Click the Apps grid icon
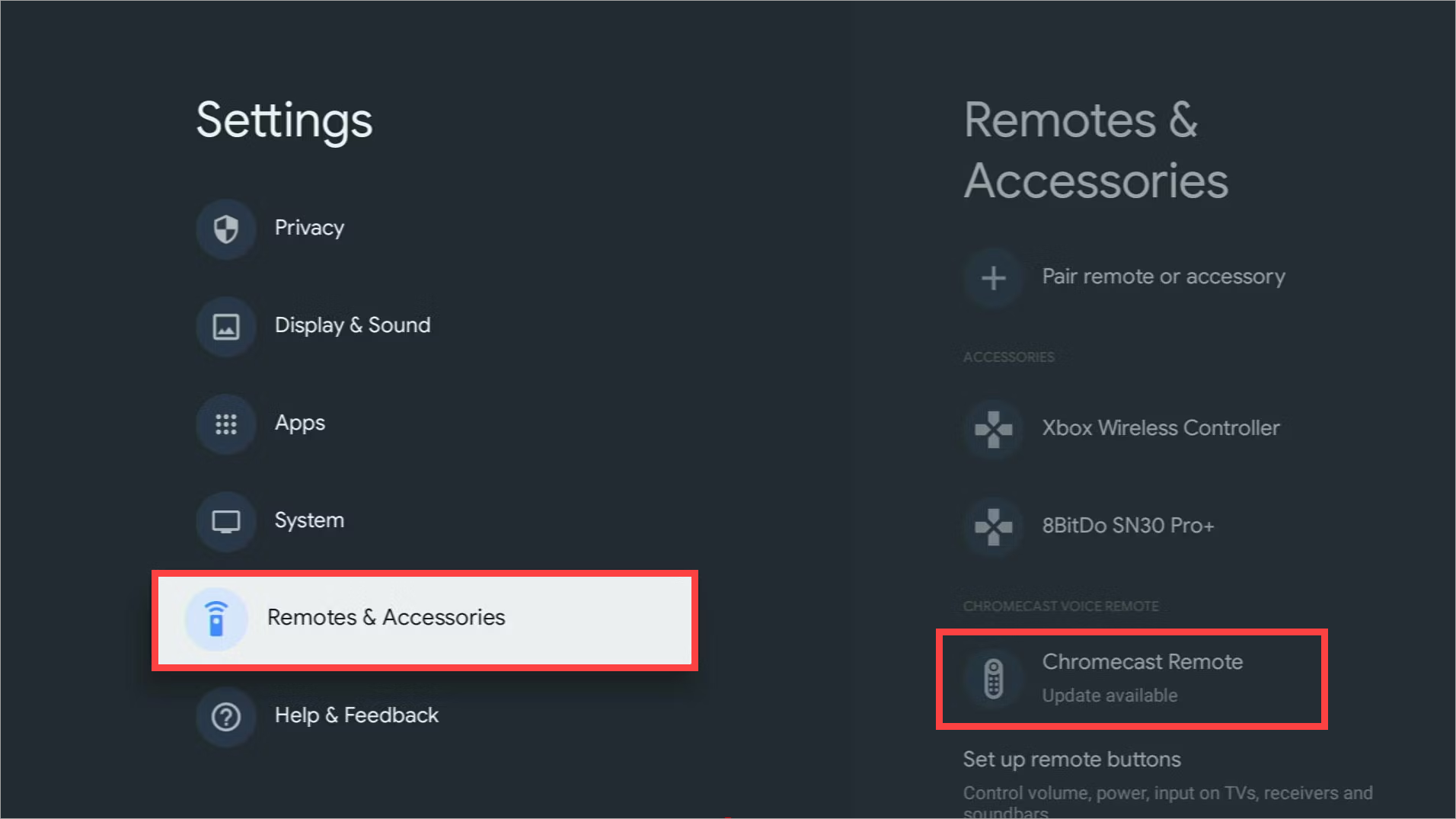1456x819 pixels. (x=225, y=424)
